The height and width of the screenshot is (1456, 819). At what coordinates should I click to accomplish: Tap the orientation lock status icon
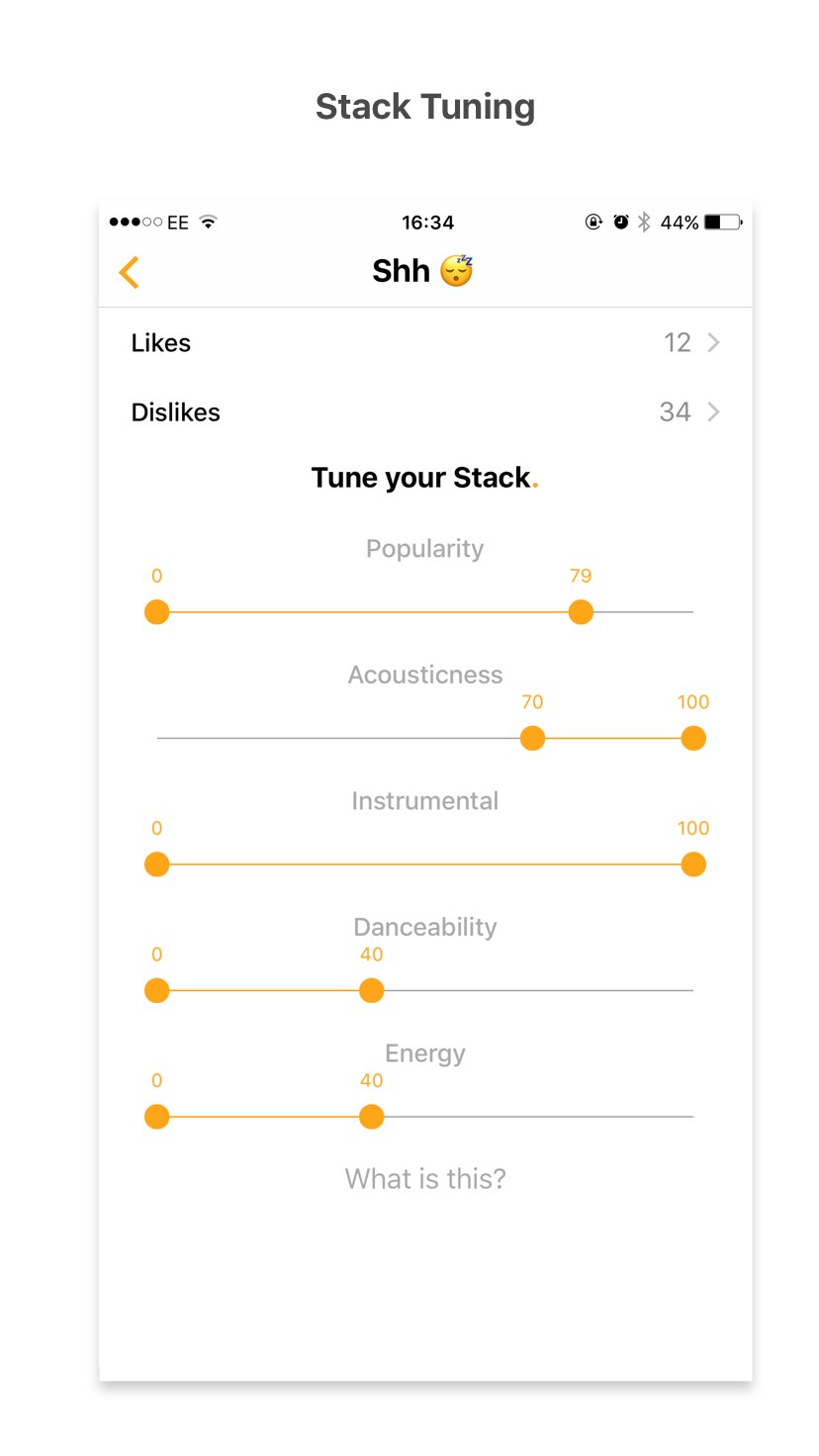point(592,222)
